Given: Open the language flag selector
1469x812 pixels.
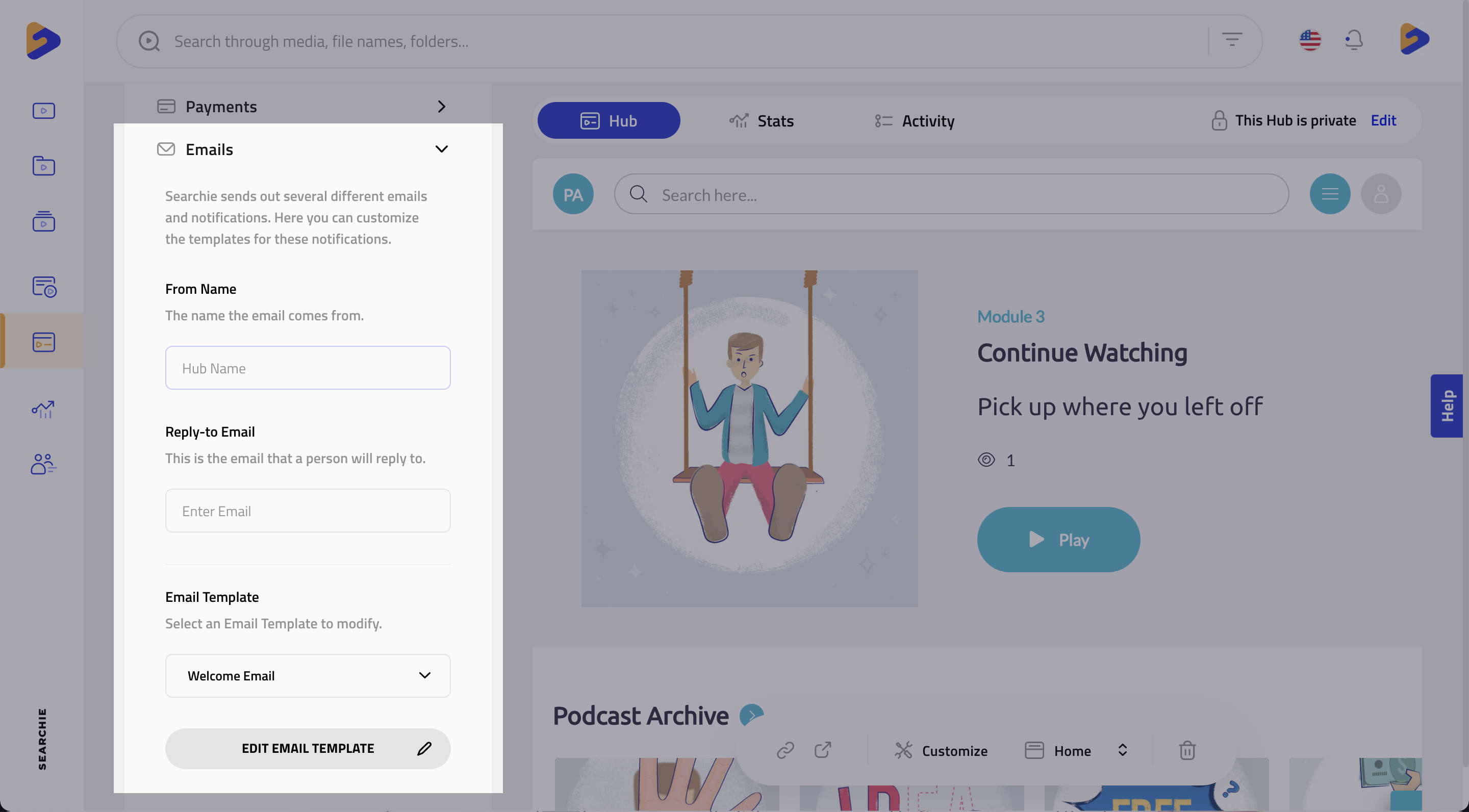Looking at the screenshot, I should 1310,40.
